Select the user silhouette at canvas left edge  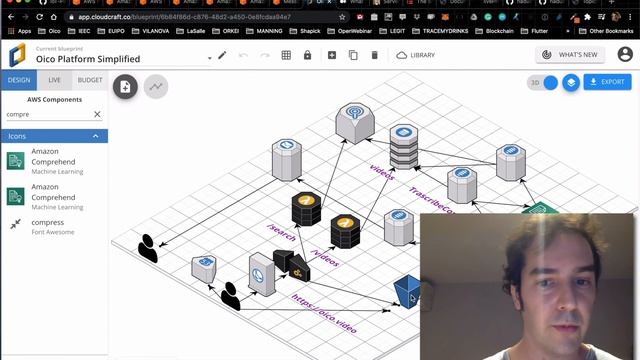pos(147,248)
